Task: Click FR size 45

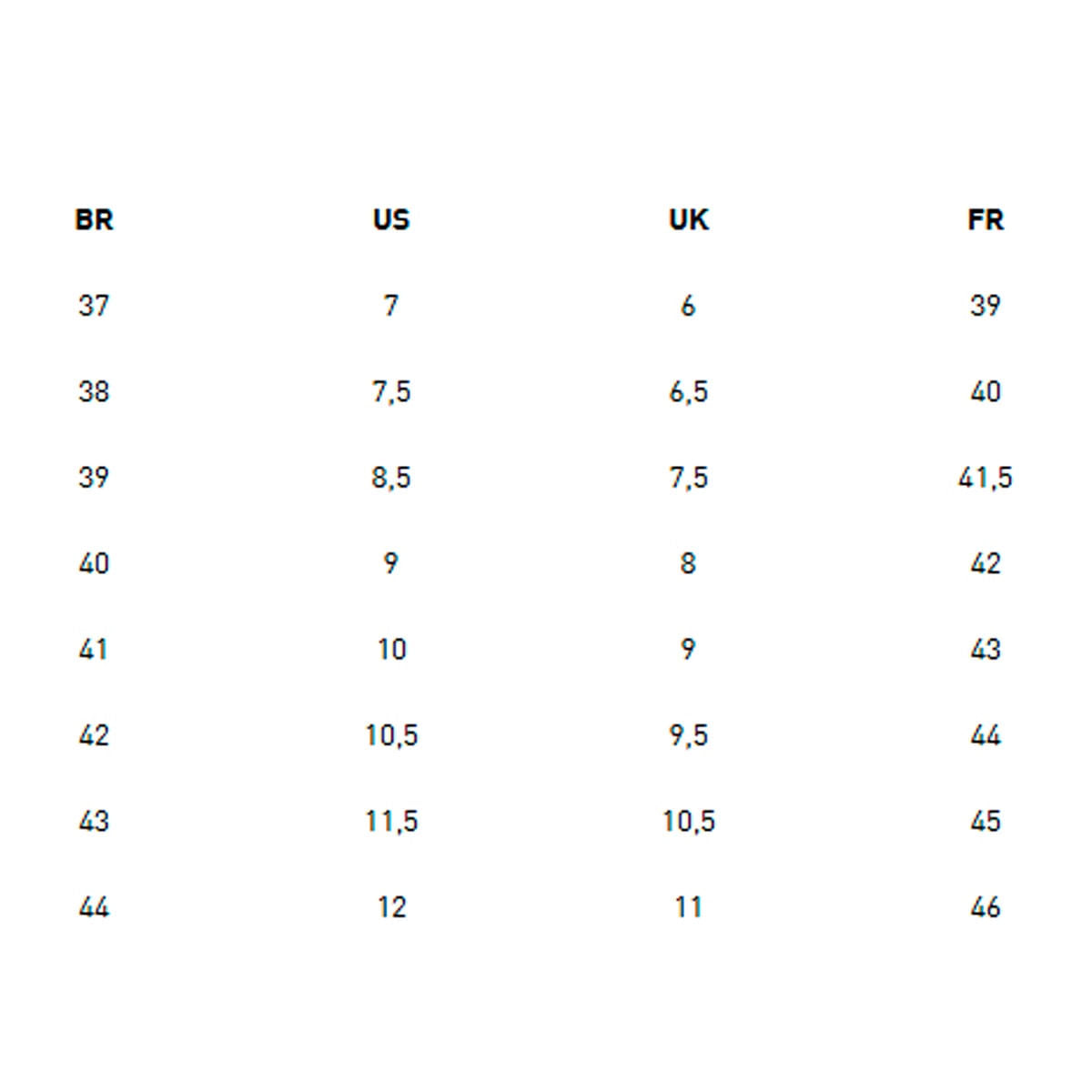Action: (x=986, y=822)
